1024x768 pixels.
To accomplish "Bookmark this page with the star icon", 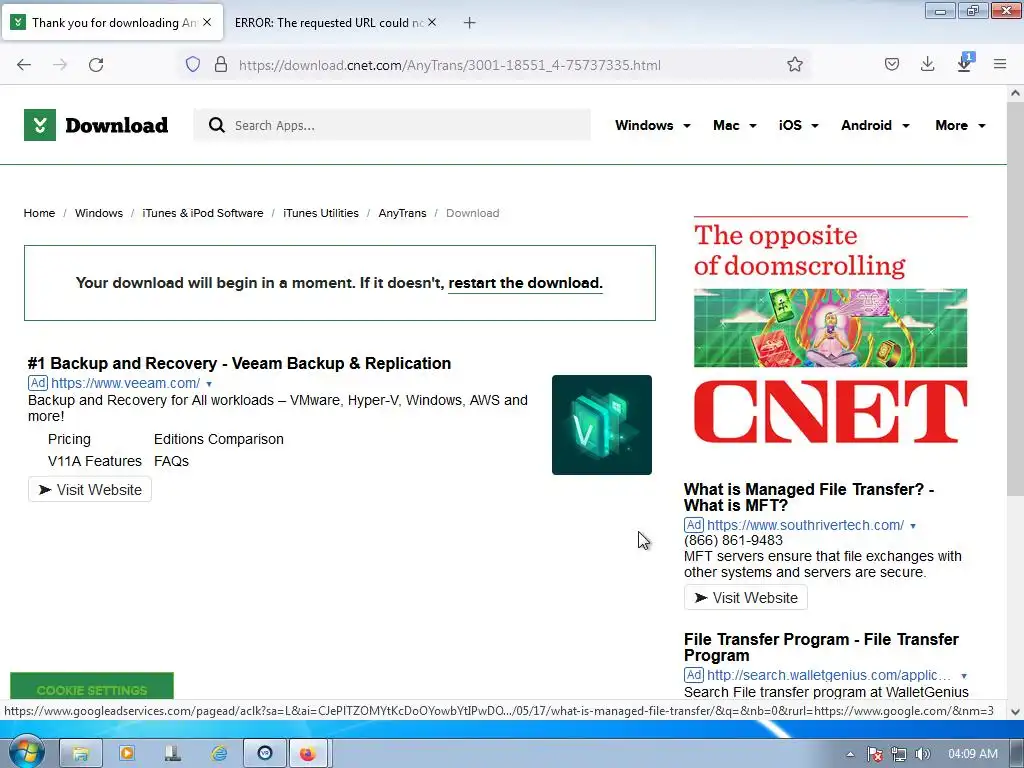I will pyautogui.click(x=795, y=65).
